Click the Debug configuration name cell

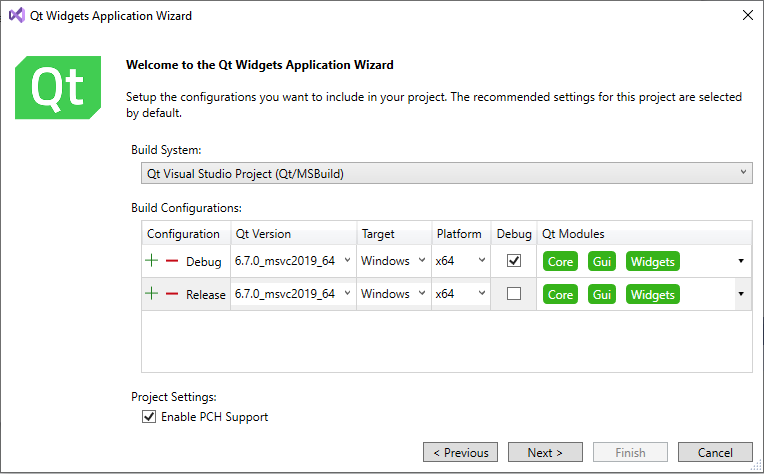204,262
